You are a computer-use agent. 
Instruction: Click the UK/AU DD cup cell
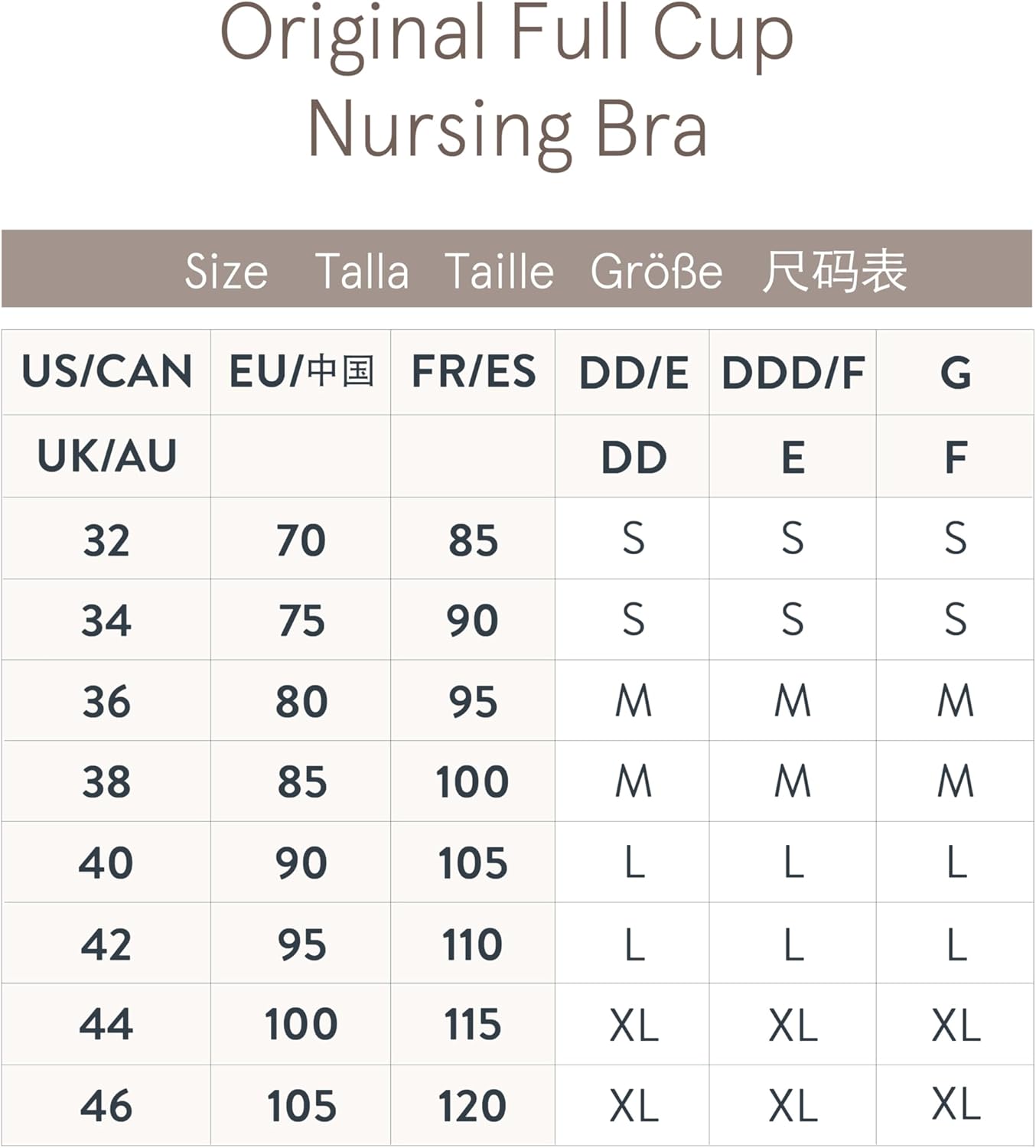coord(633,458)
